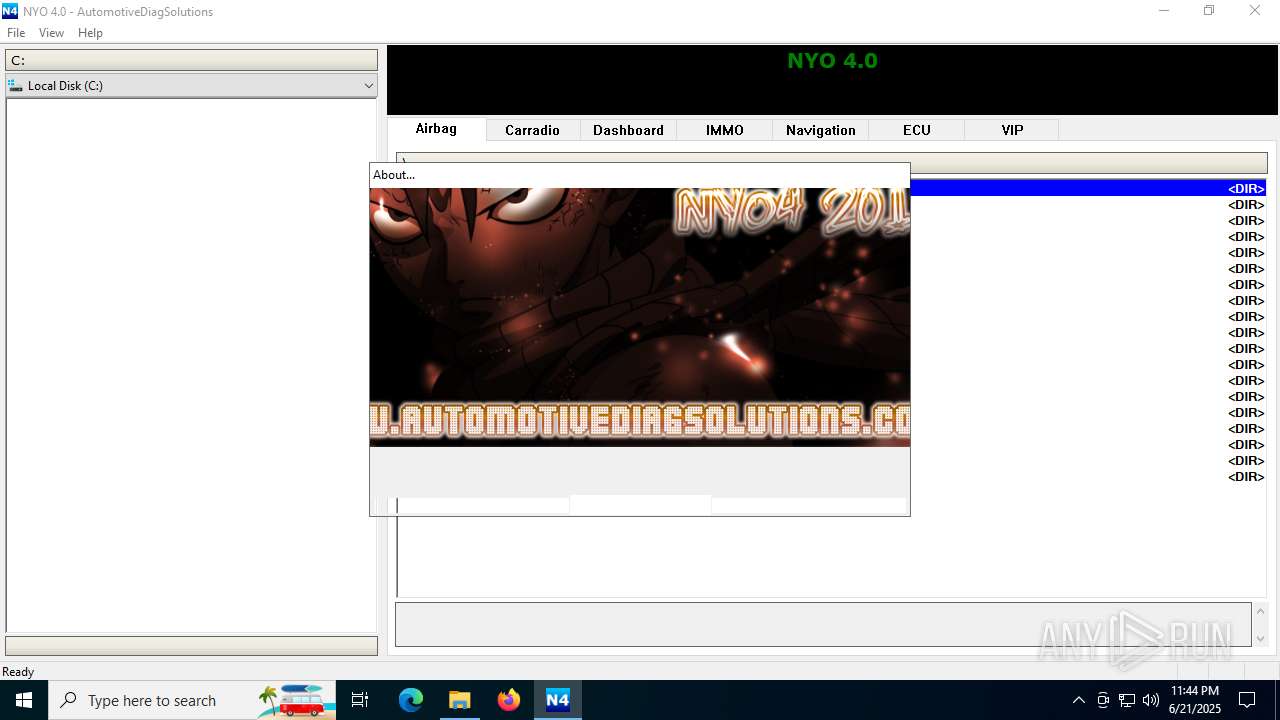Minimize the NYO 4.0 window
The height and width of the screenshot is (720, 1280).
pyautogui.click(x=1164, y=11)
